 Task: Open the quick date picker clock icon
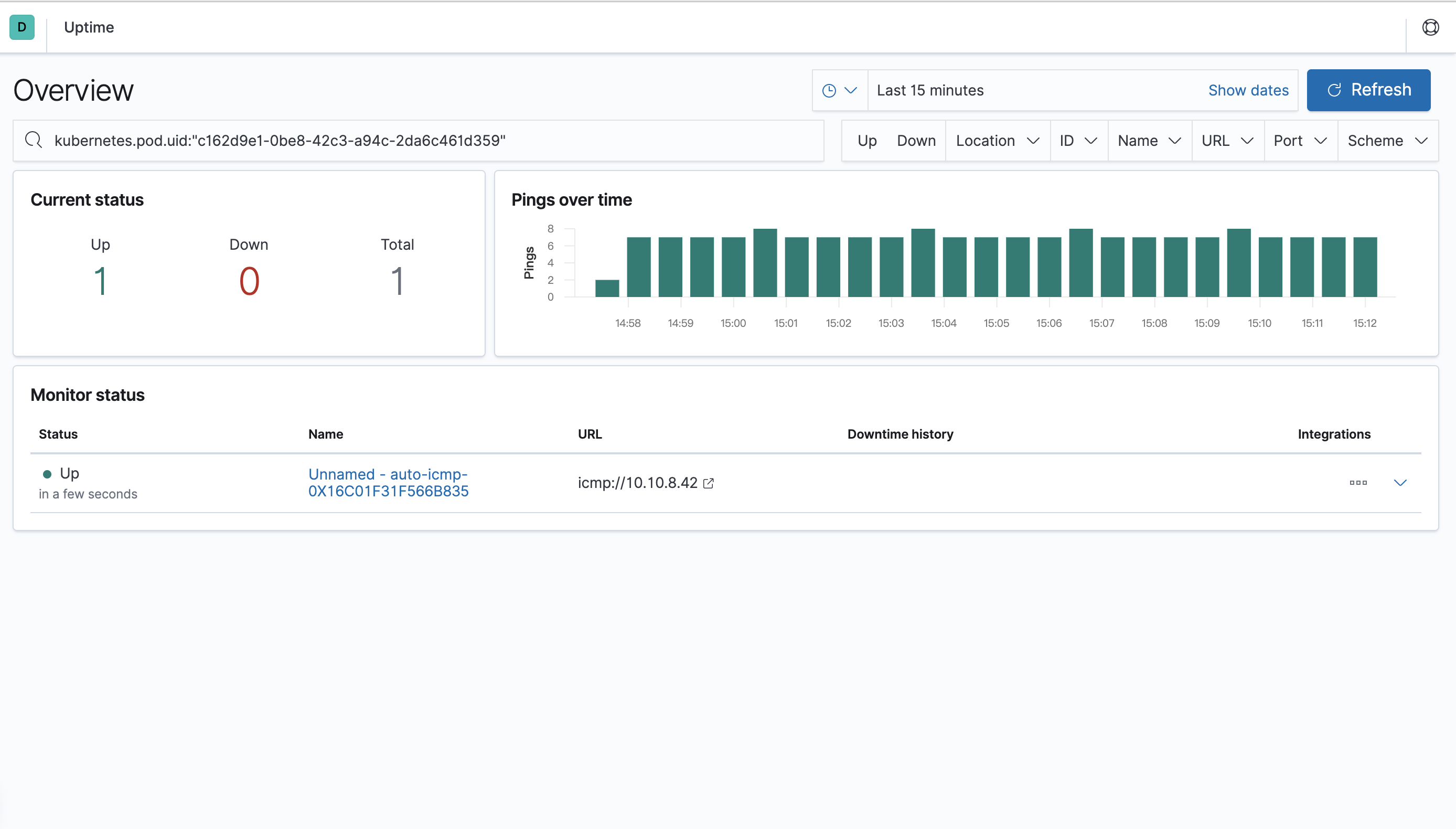click(x=839, y=91)
